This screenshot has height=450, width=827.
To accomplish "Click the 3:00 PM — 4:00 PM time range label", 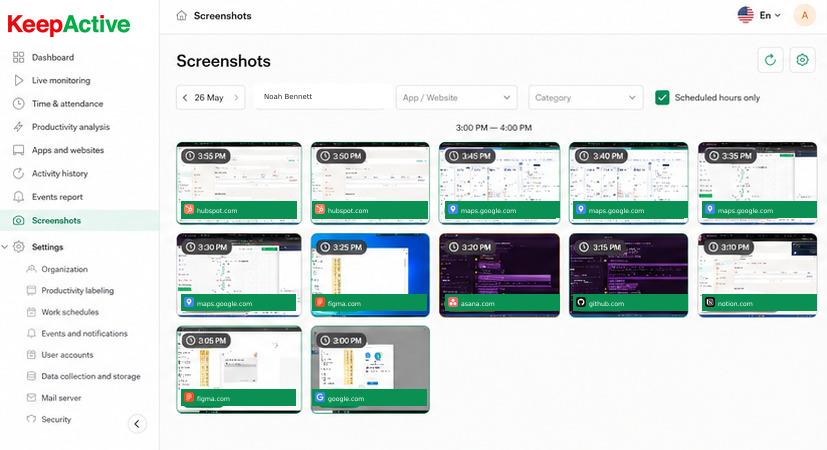I will [494, 128].
